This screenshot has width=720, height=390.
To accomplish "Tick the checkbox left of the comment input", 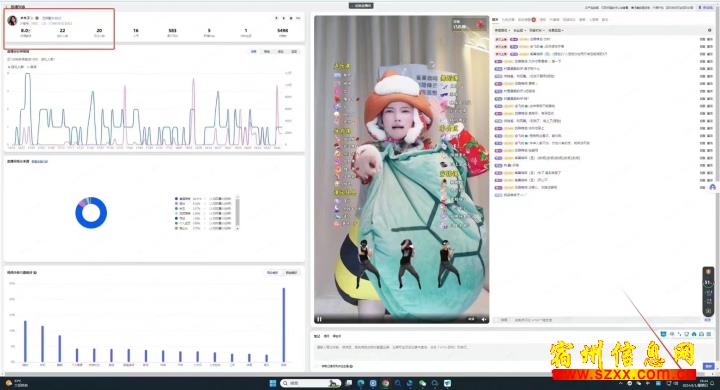I will 496,320.
